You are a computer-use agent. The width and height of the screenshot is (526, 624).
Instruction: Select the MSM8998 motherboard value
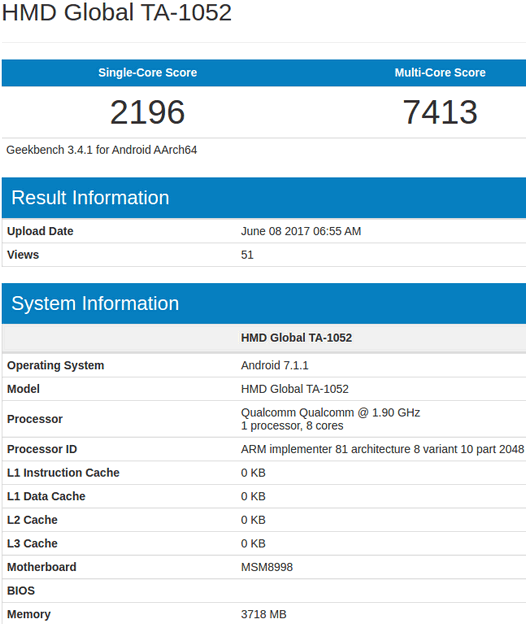[x=267, y=567]
